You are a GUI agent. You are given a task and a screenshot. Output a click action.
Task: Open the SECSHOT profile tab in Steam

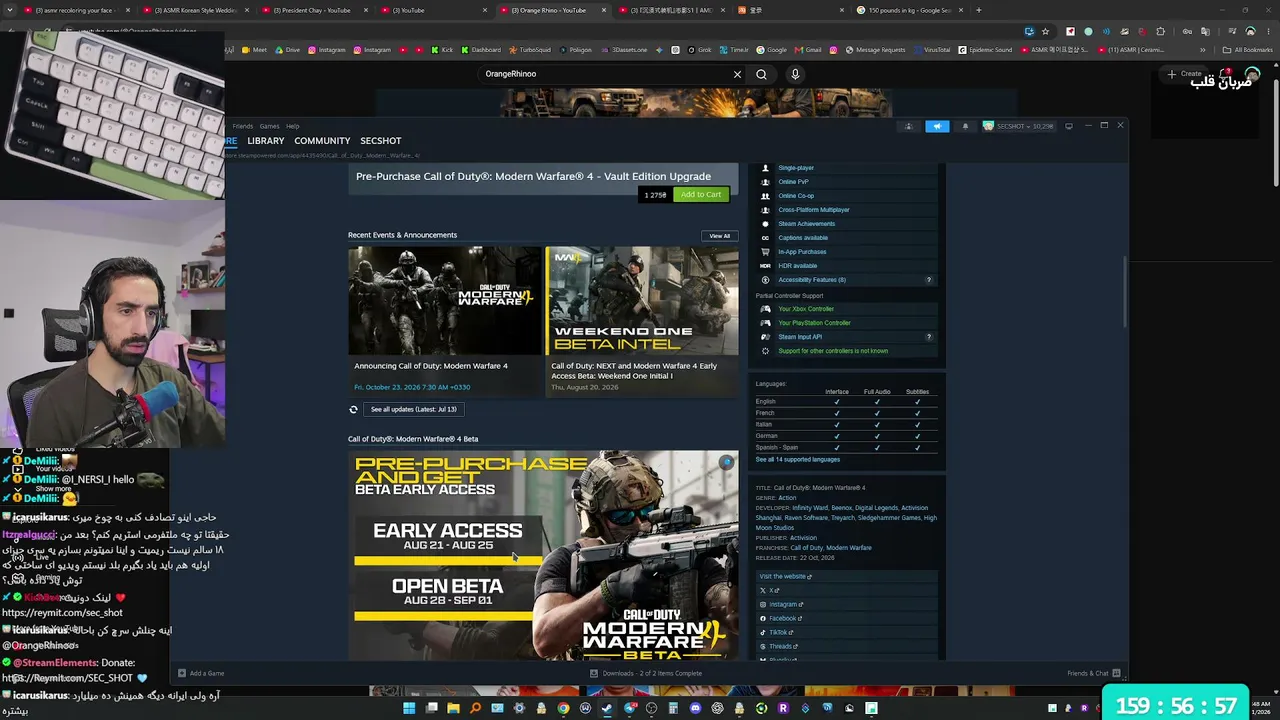point(381,141)
